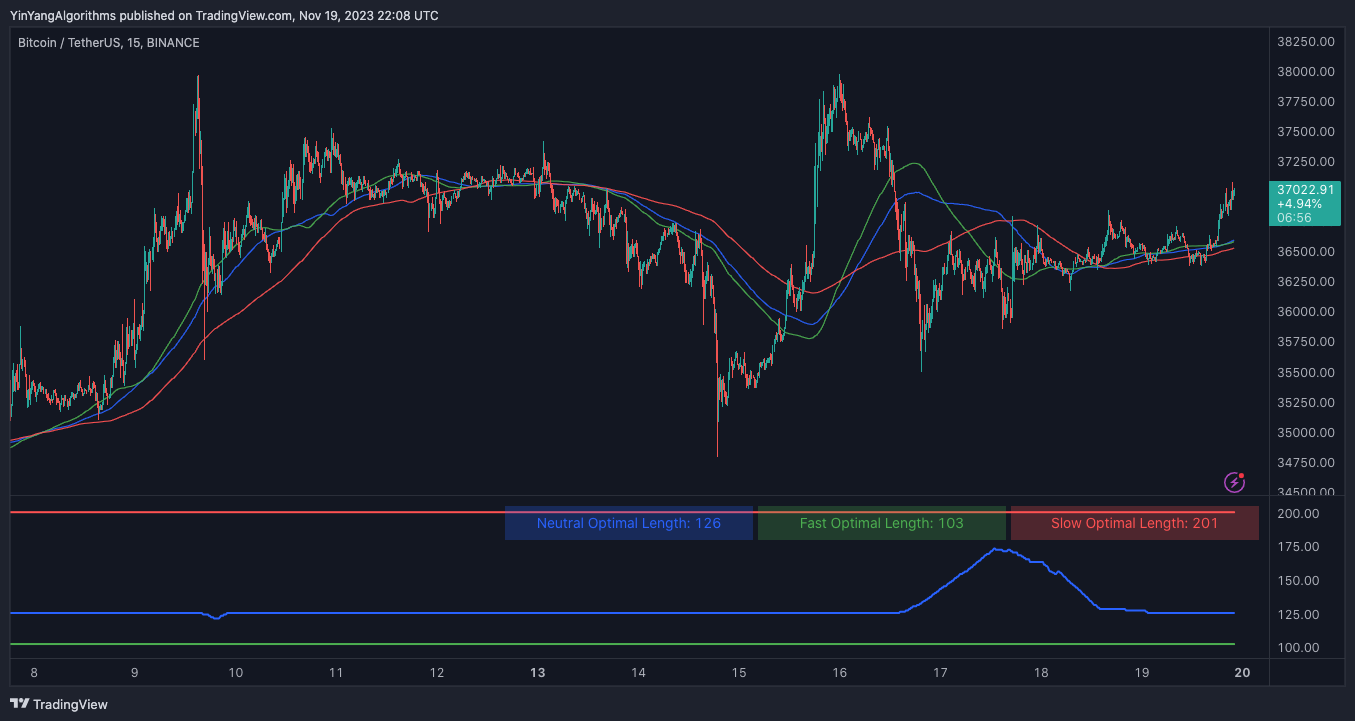
Task: Click indicator axis label 175.00
Action: [x=1298, y=547]
